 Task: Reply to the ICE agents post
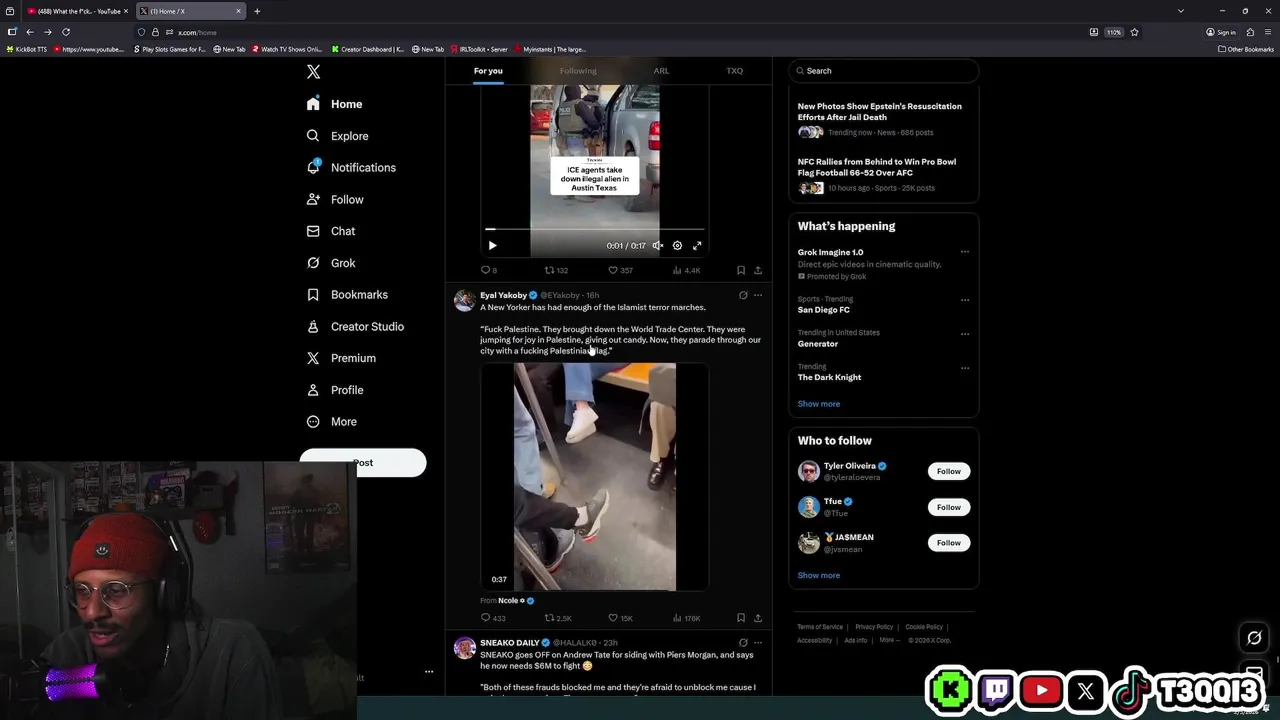(x=489, y=270)
